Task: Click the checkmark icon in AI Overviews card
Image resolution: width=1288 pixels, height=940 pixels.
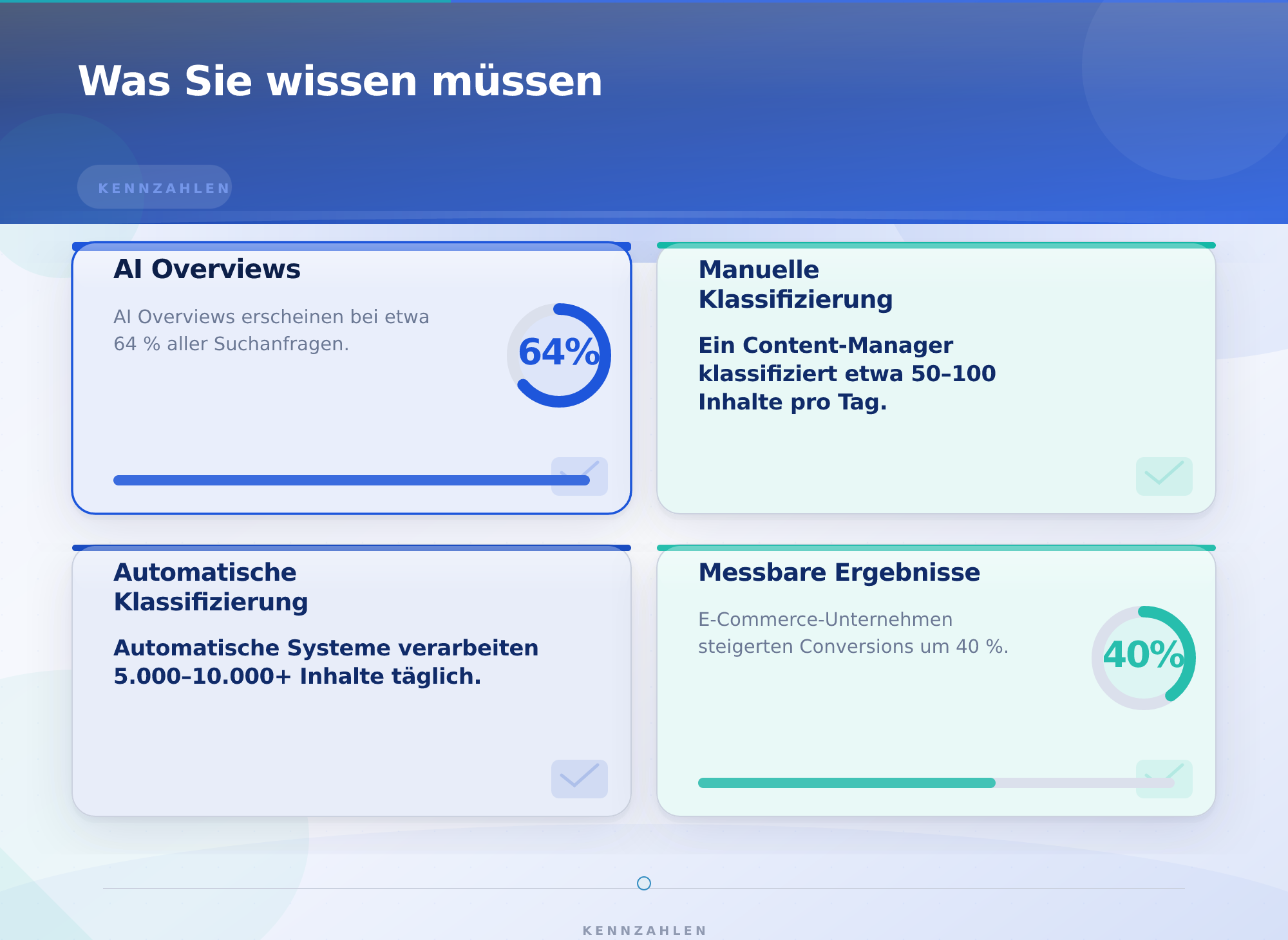Action: (x=580, y=476)
